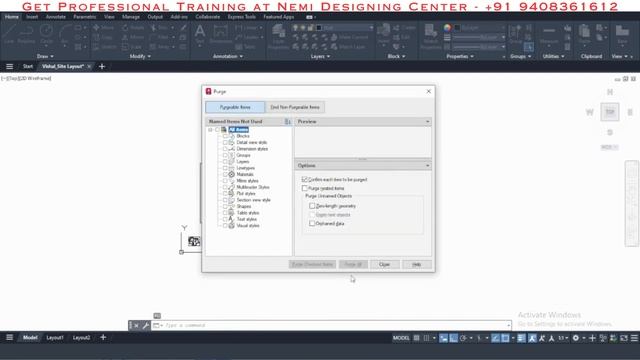
Task: Open the Annotate ribbon tab
Action: (x=56, y=17)
